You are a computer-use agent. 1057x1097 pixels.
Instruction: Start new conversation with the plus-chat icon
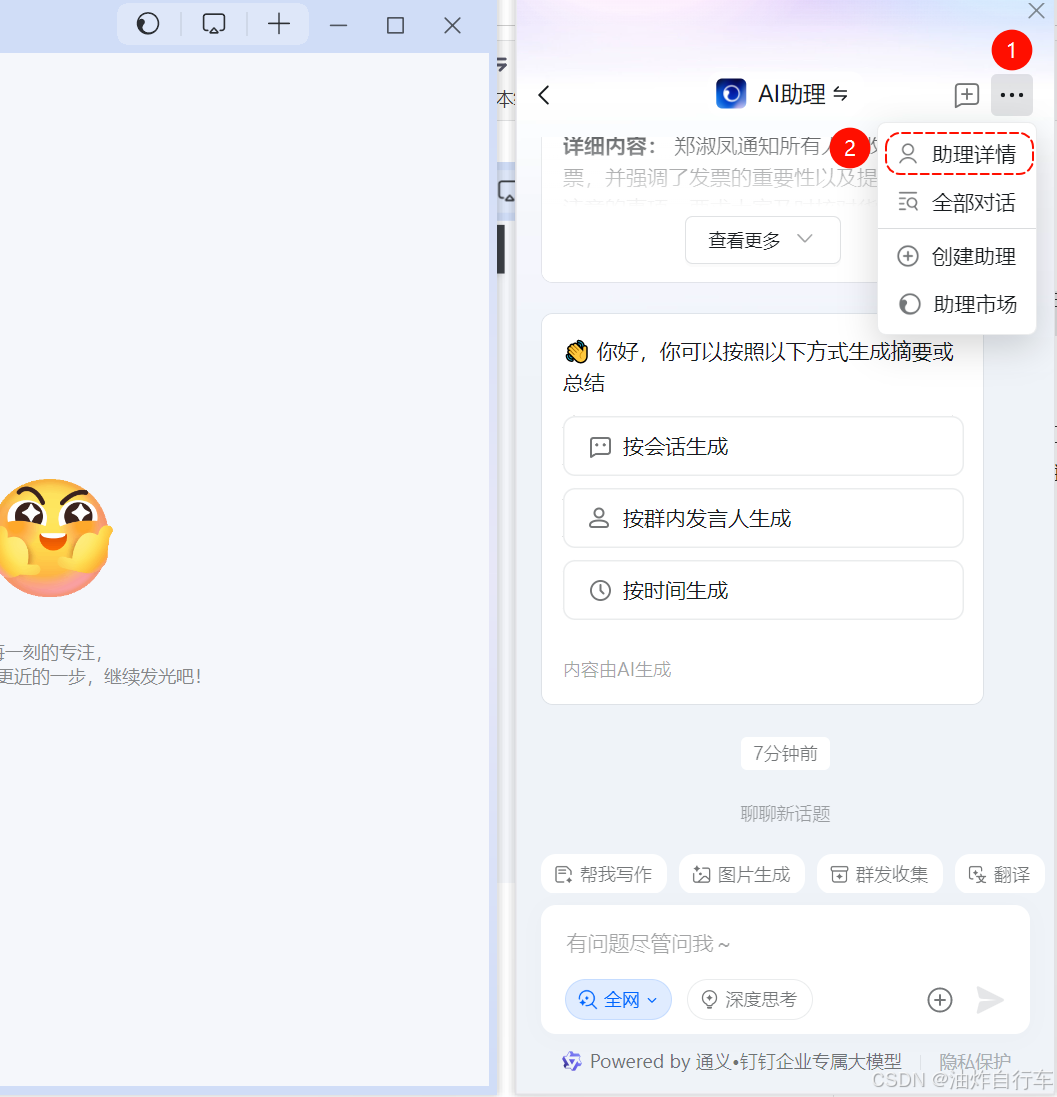pyautogui.click(x=967, y=95)
